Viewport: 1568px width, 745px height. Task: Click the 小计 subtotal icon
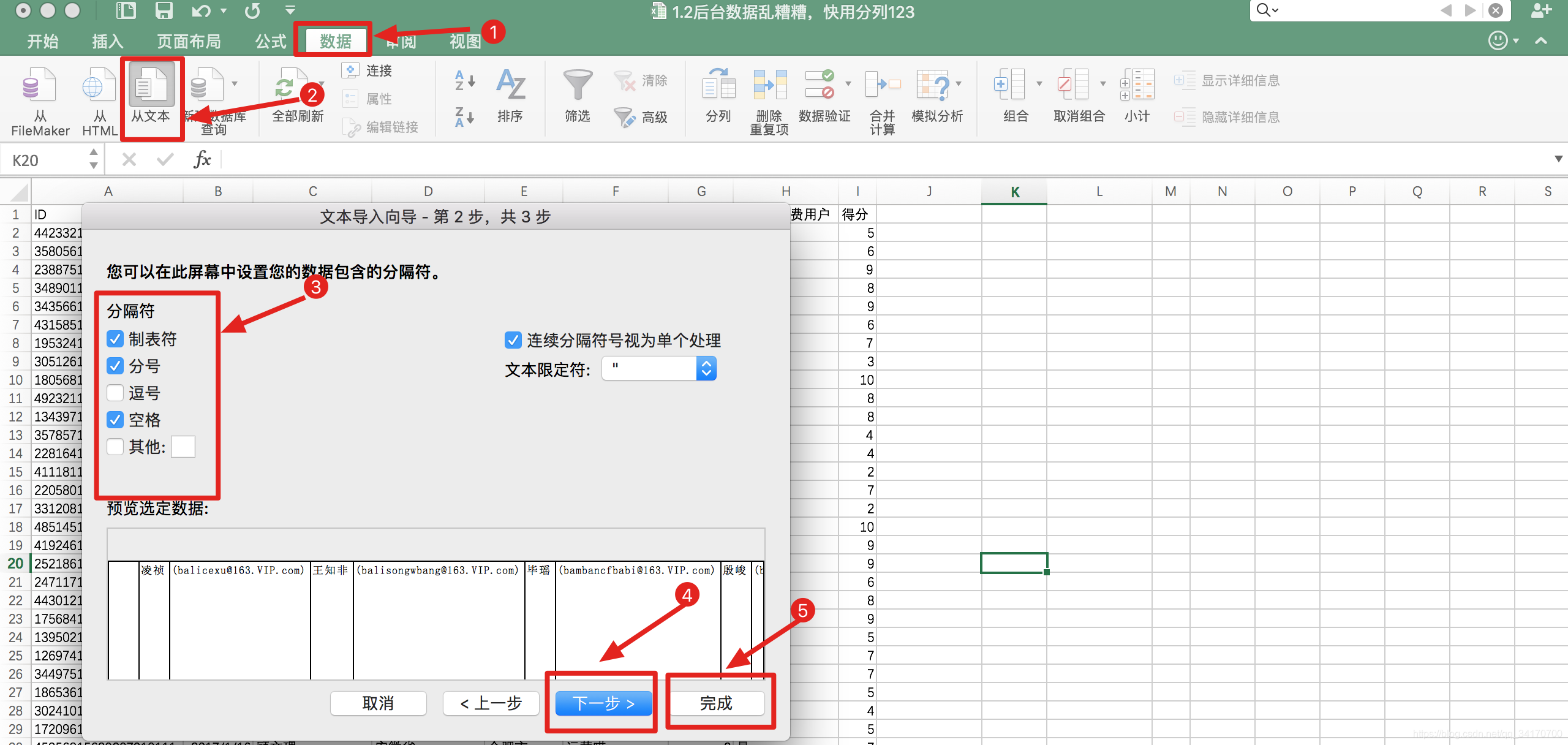[x=1137, y=85]
